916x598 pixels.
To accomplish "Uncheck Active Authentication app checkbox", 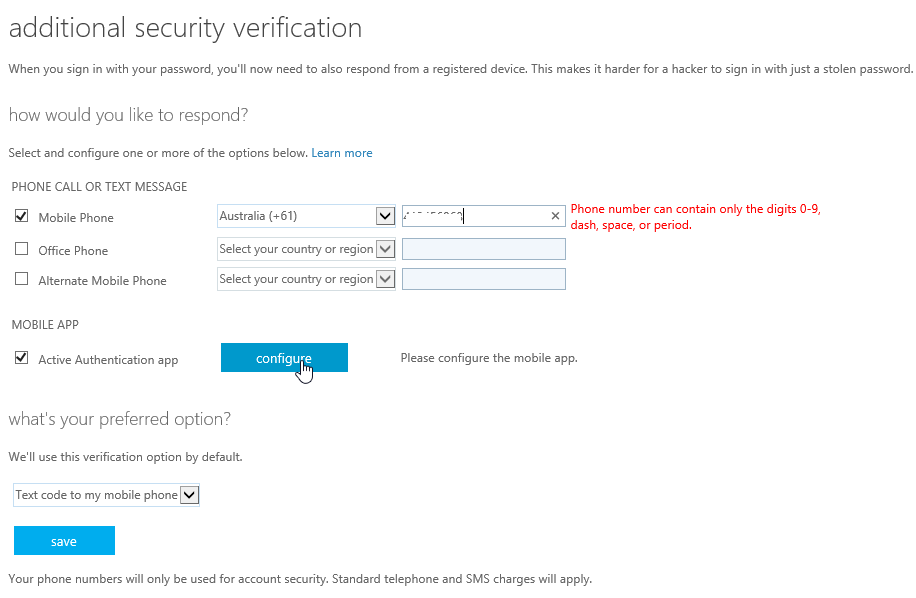I will [x=21, y=357].
